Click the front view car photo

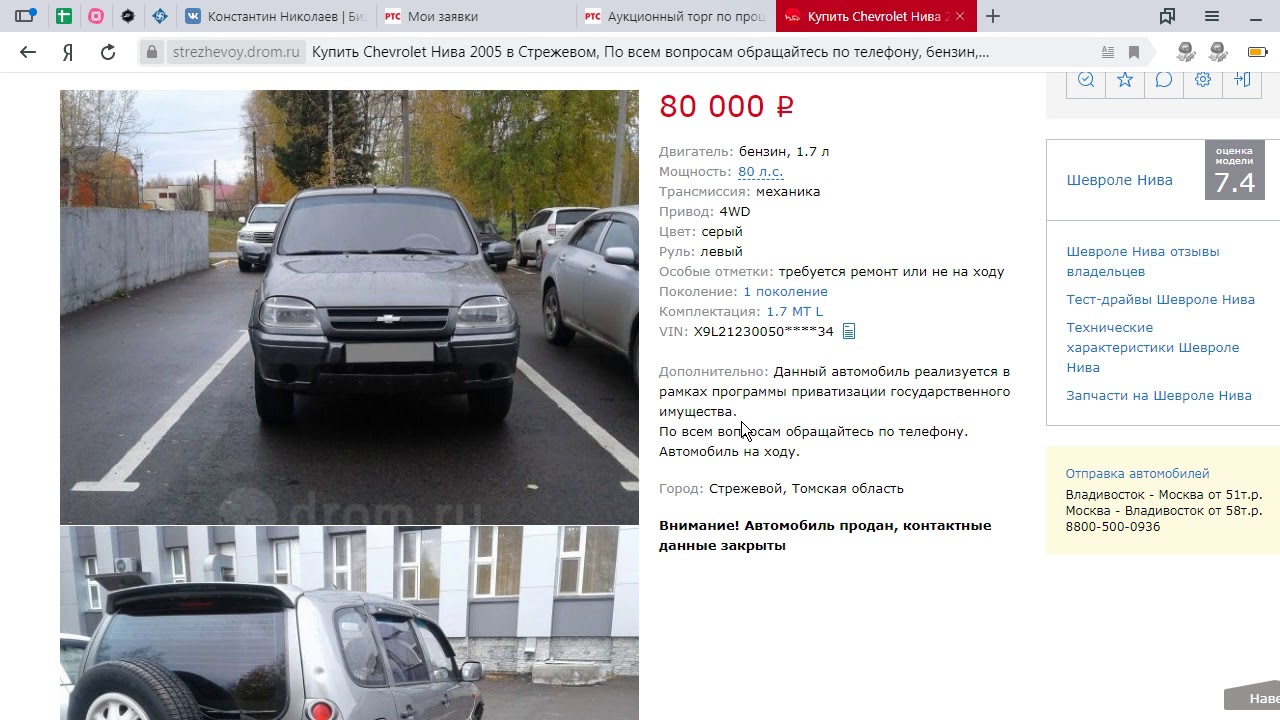[x=349, y=307]
